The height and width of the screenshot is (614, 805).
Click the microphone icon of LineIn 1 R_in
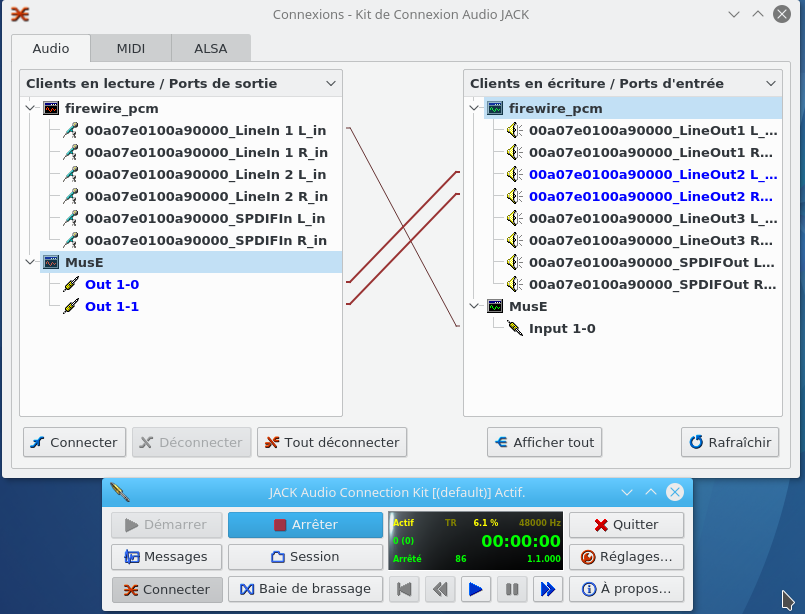click(71, 152)
